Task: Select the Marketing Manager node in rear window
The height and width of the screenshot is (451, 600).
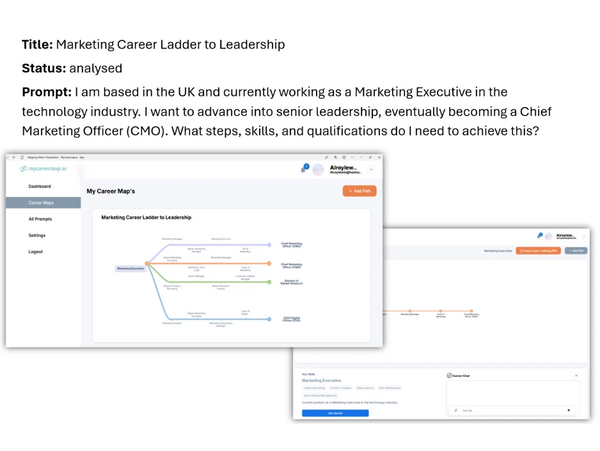Action: [410, 311]
